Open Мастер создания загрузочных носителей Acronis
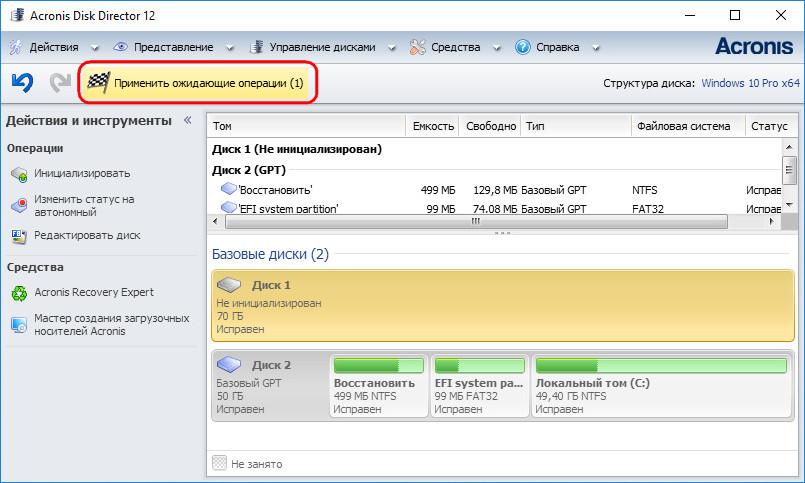The image size is (805, 483). (112, 324)
